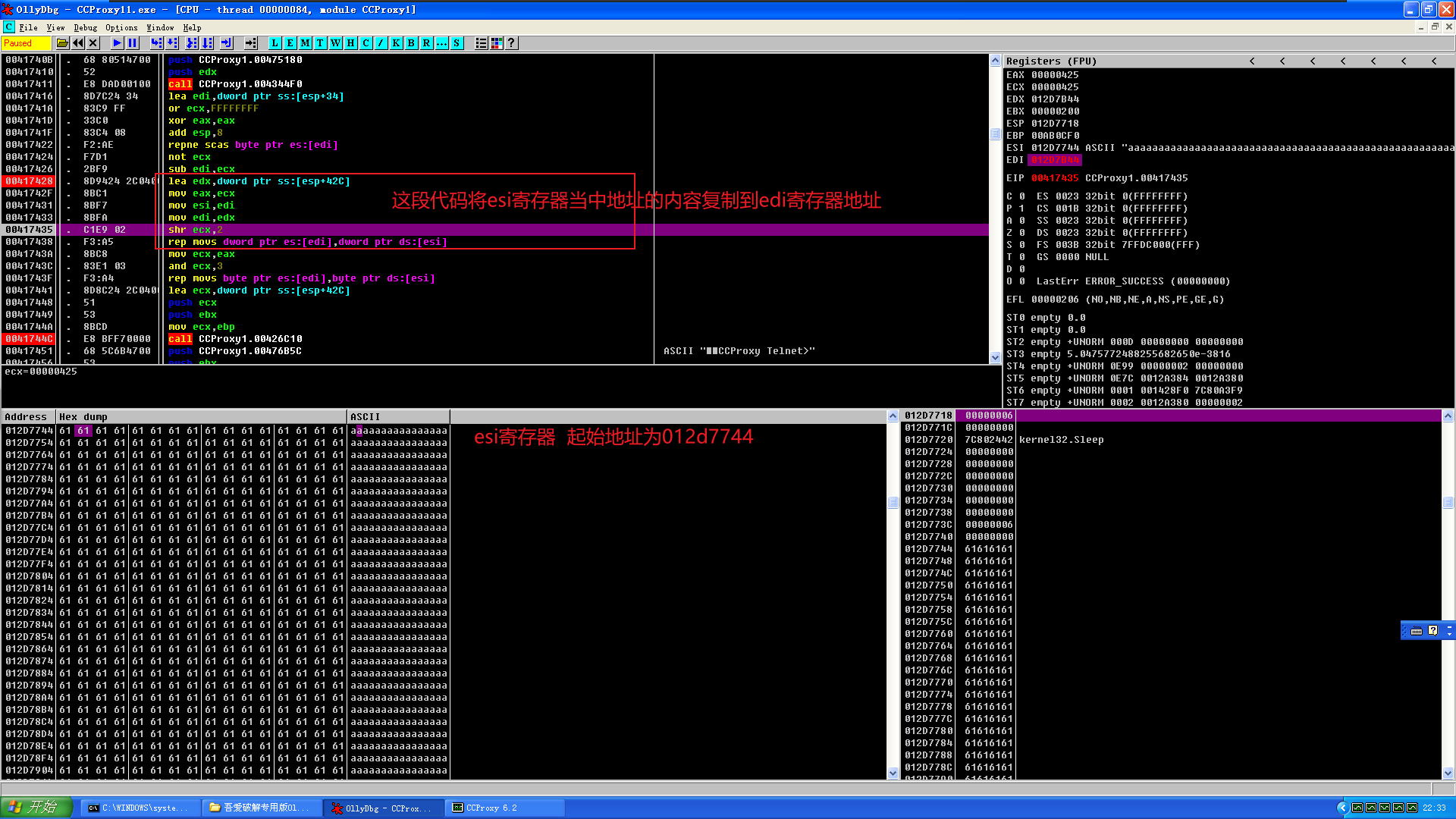Show the Memory map with the M button

pyautogui.click(x=305, y=43)
